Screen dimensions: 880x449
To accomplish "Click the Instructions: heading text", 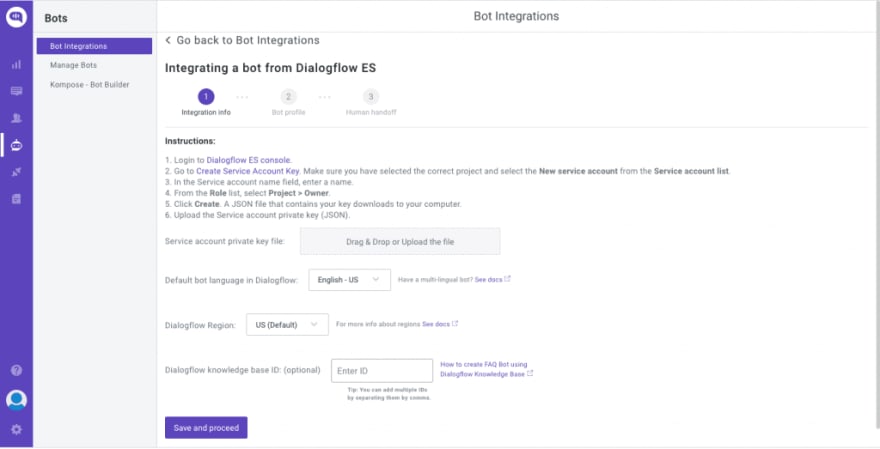I will (x=190, y=141).
